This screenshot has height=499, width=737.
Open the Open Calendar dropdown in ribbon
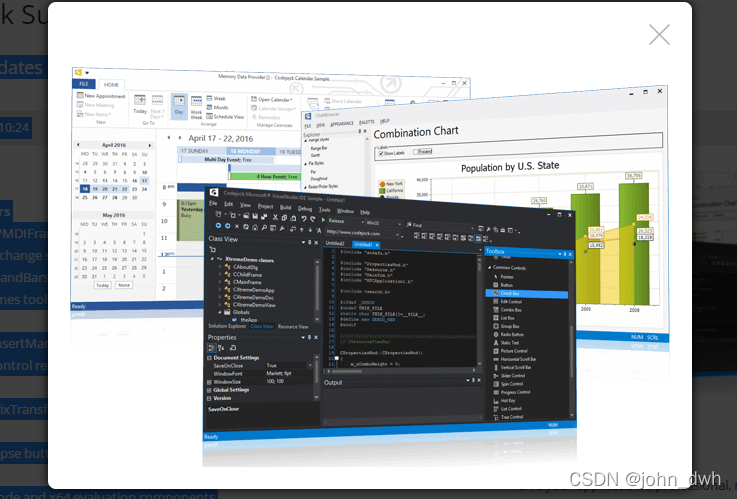tap(272, 99)
